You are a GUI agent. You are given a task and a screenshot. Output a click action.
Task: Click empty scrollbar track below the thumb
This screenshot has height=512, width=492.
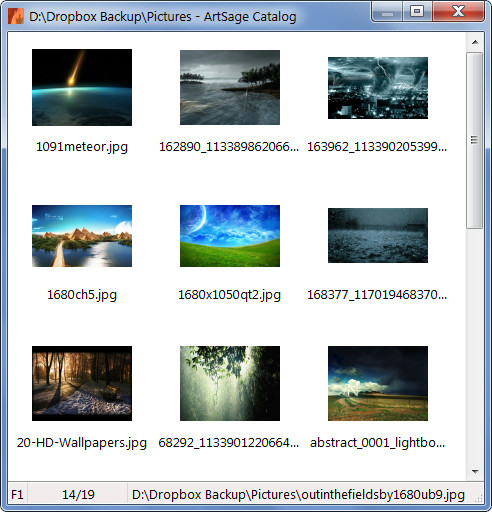click(475, 346)
